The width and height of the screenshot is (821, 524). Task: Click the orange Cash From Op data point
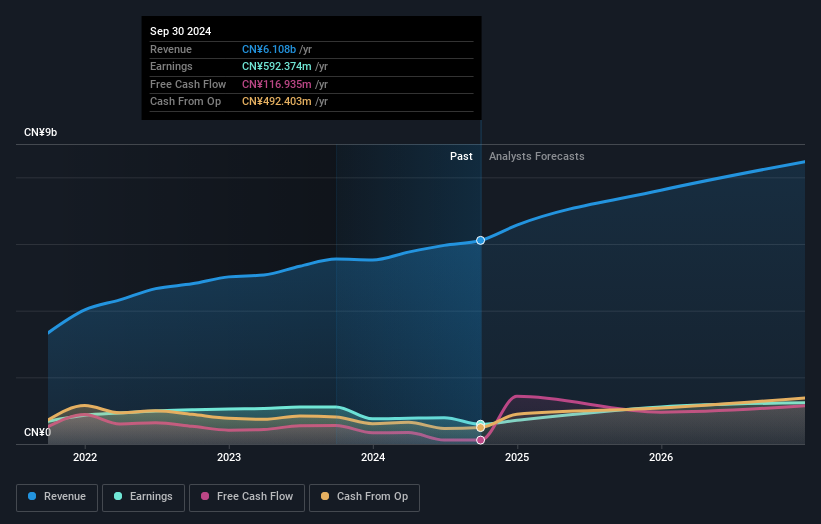(x=480, y=428)
